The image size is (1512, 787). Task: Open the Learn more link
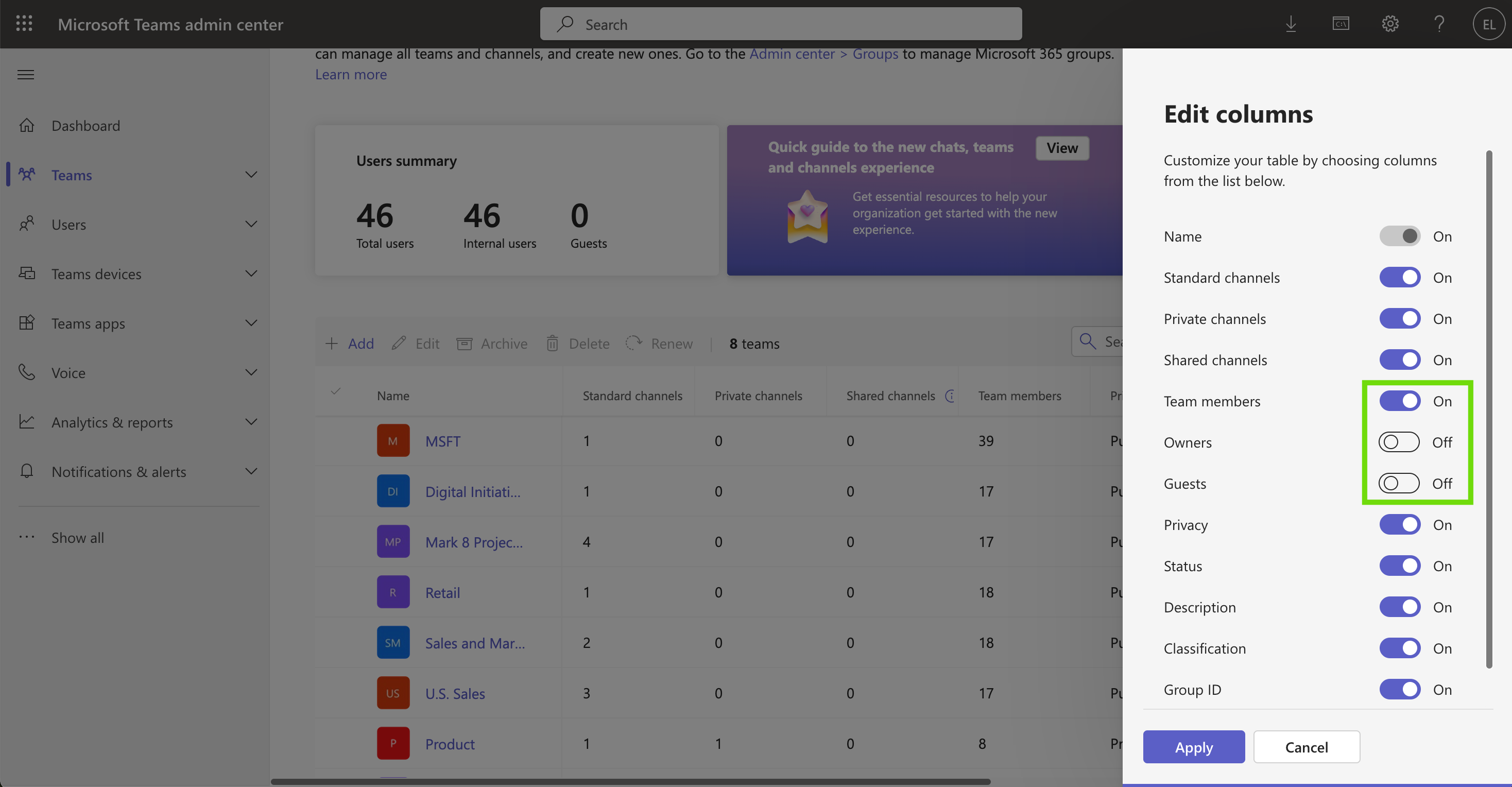[351, 75]
